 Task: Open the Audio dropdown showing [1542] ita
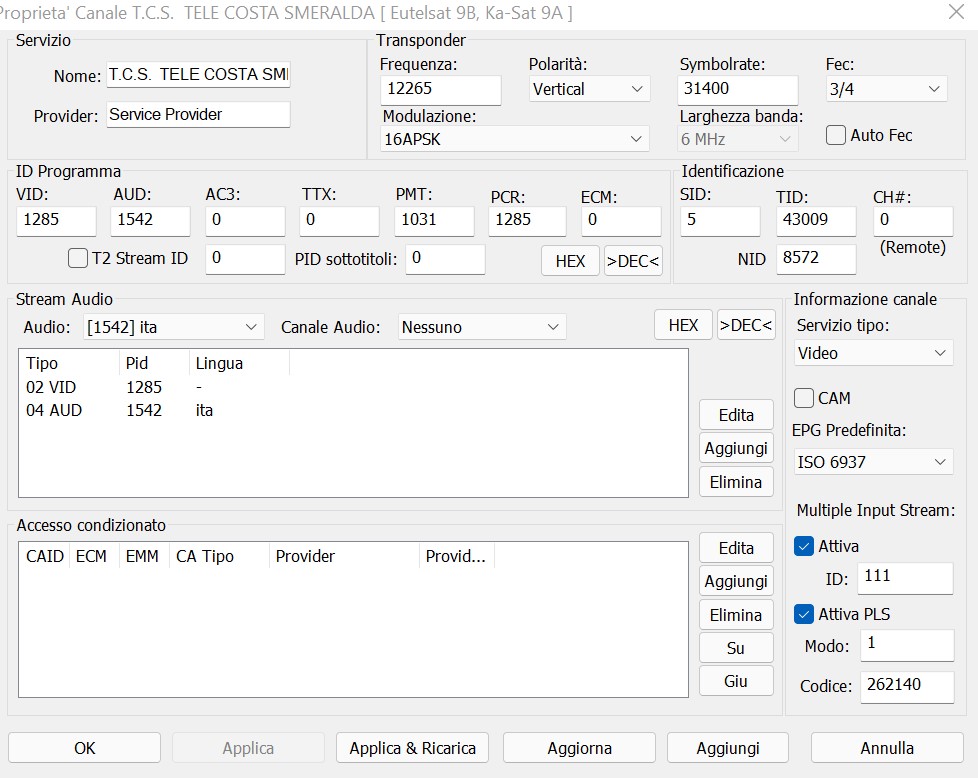(x=173, y=327)
